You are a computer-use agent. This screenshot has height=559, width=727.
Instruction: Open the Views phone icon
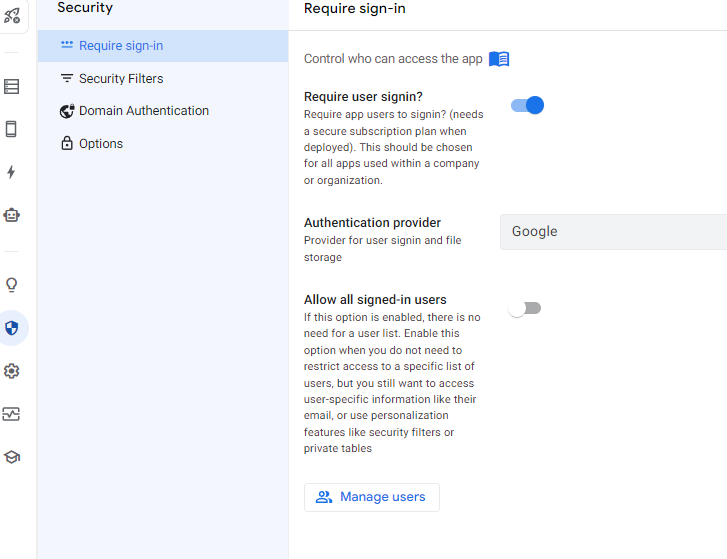pyautogui.click(x=12, y=129)
